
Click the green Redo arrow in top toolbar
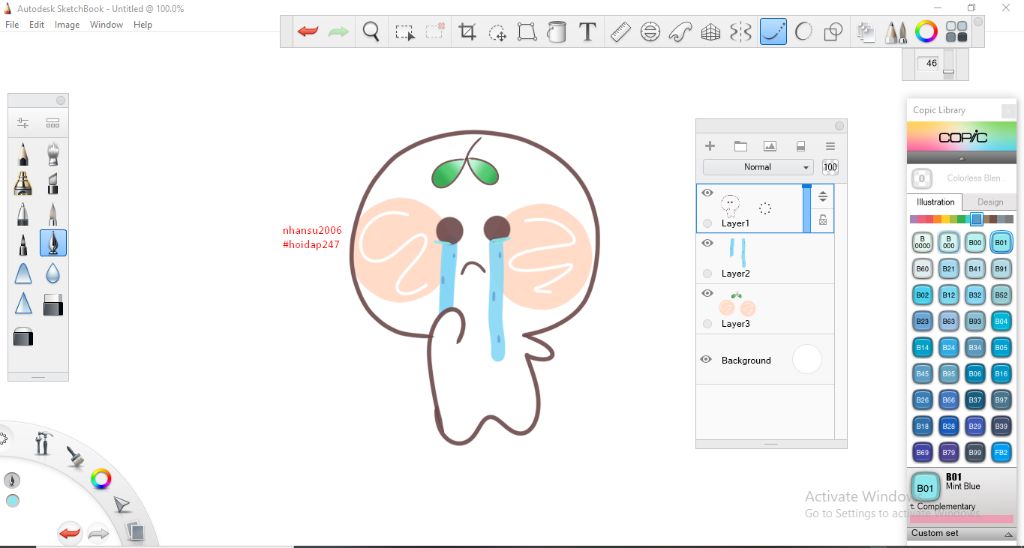point(338,31)
